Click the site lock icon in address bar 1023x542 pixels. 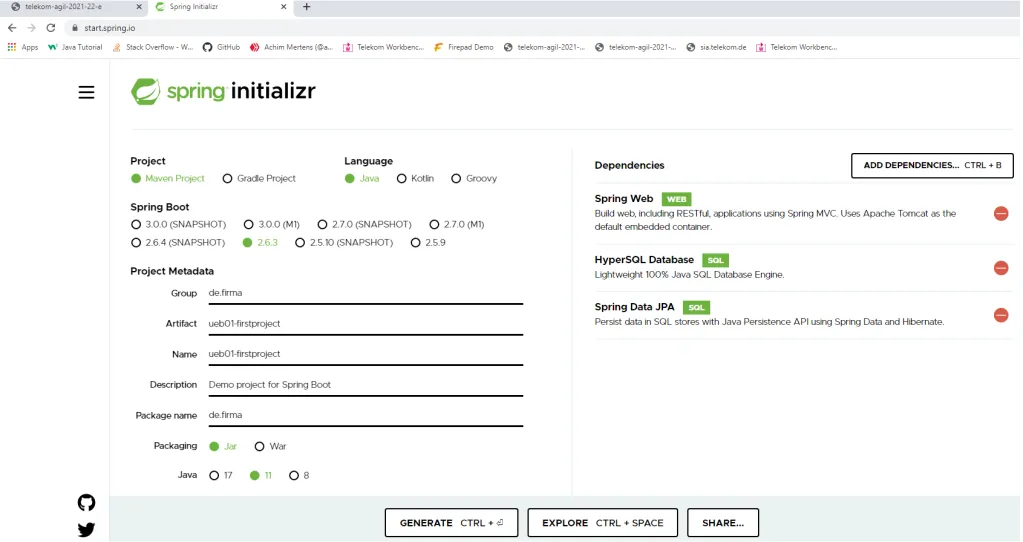coord(74,28)
